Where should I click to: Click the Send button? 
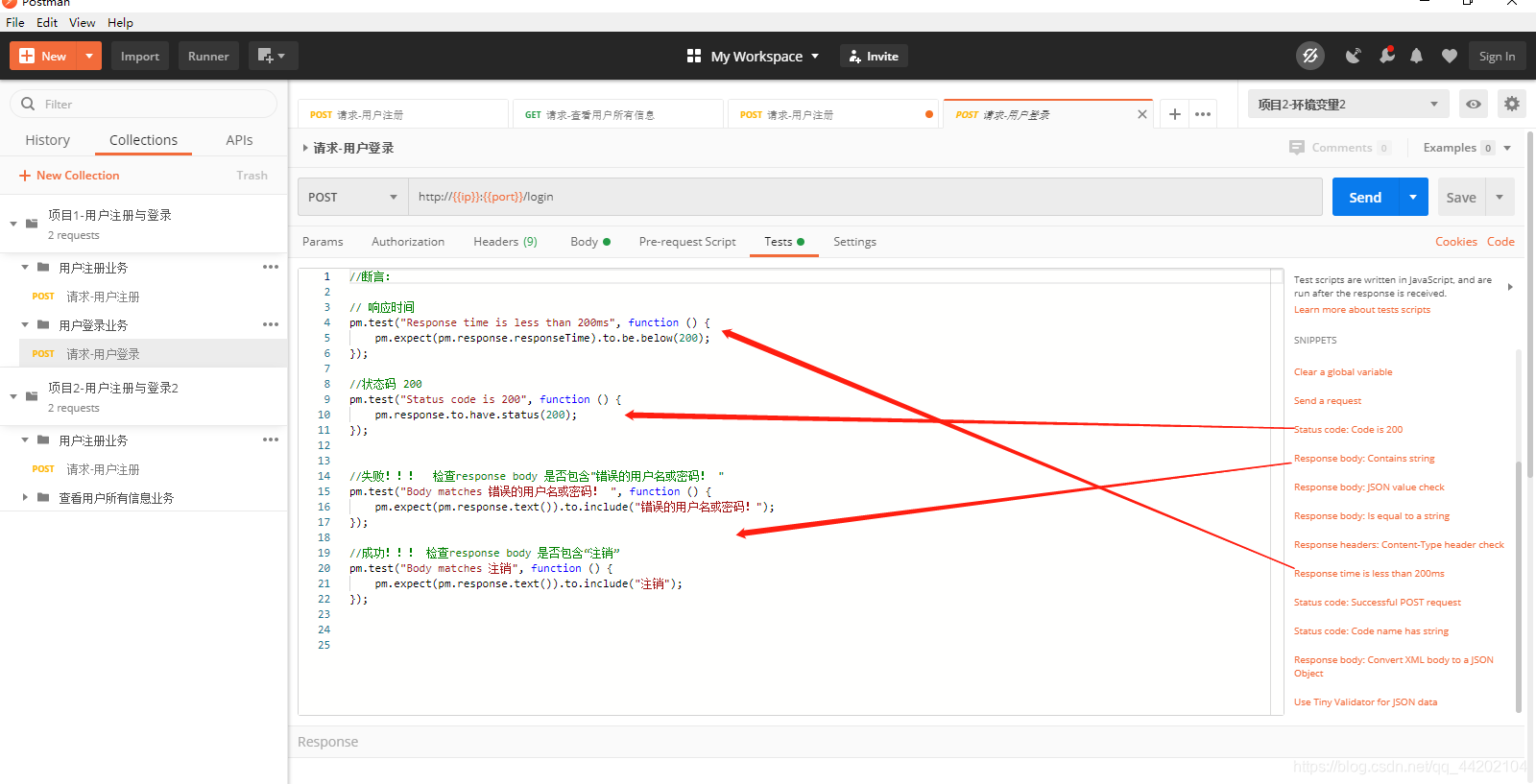click(1365, 197)
